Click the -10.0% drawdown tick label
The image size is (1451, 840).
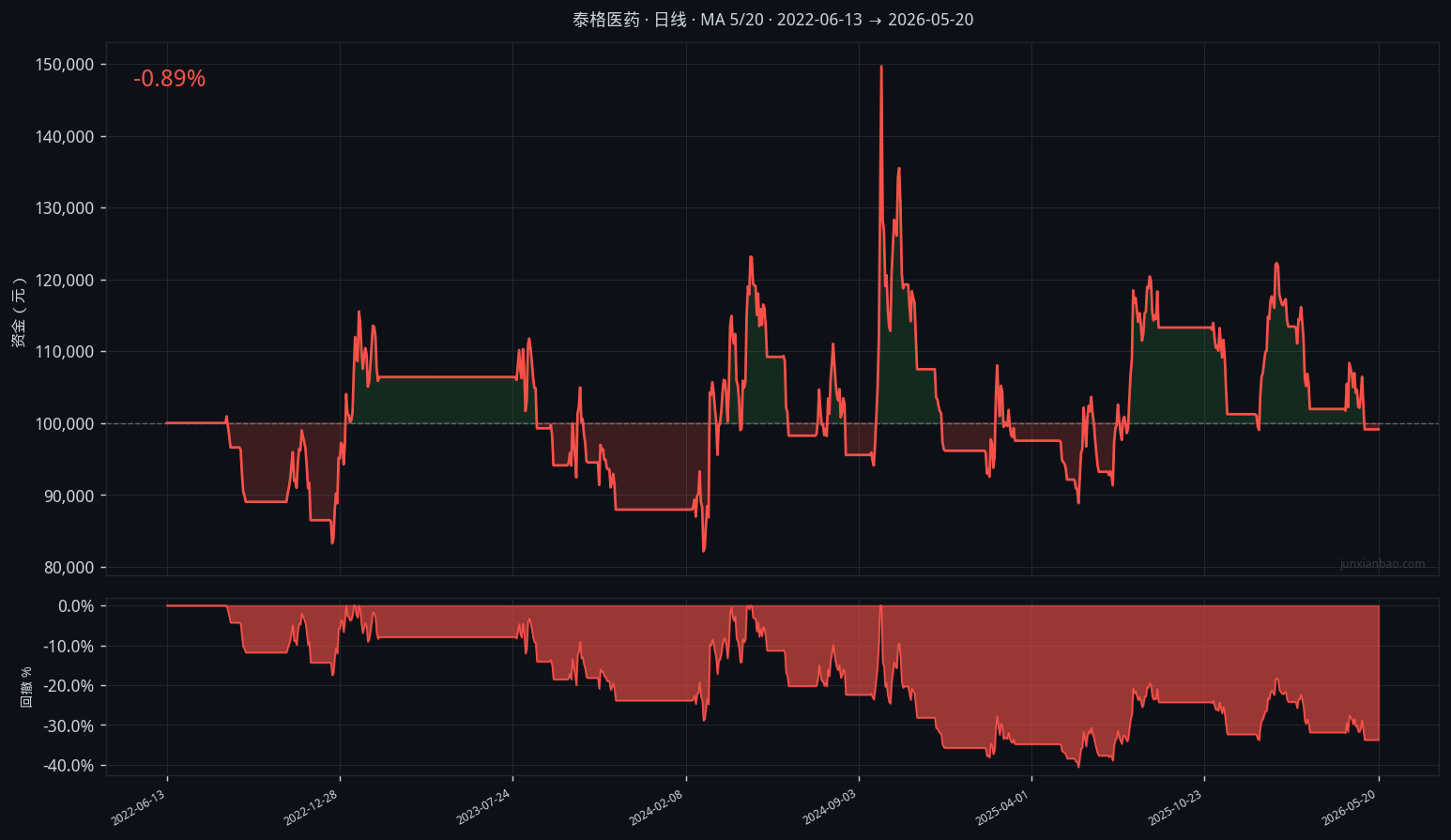(x=69, y=647)
